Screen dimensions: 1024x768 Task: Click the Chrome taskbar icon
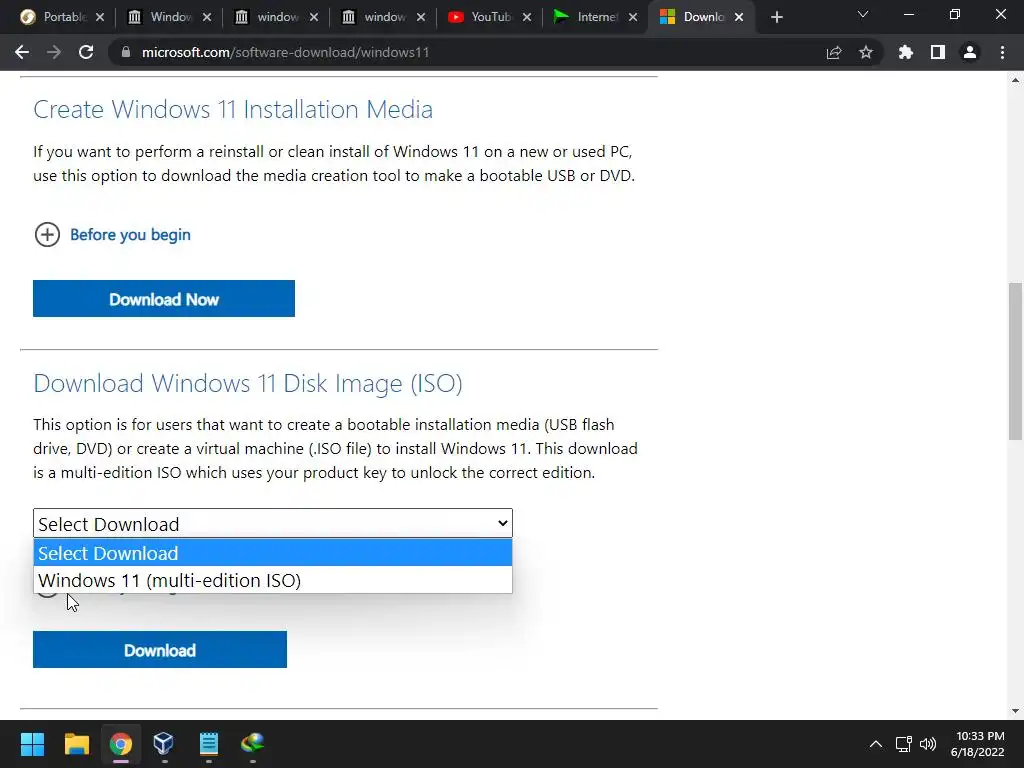(120, 743)
